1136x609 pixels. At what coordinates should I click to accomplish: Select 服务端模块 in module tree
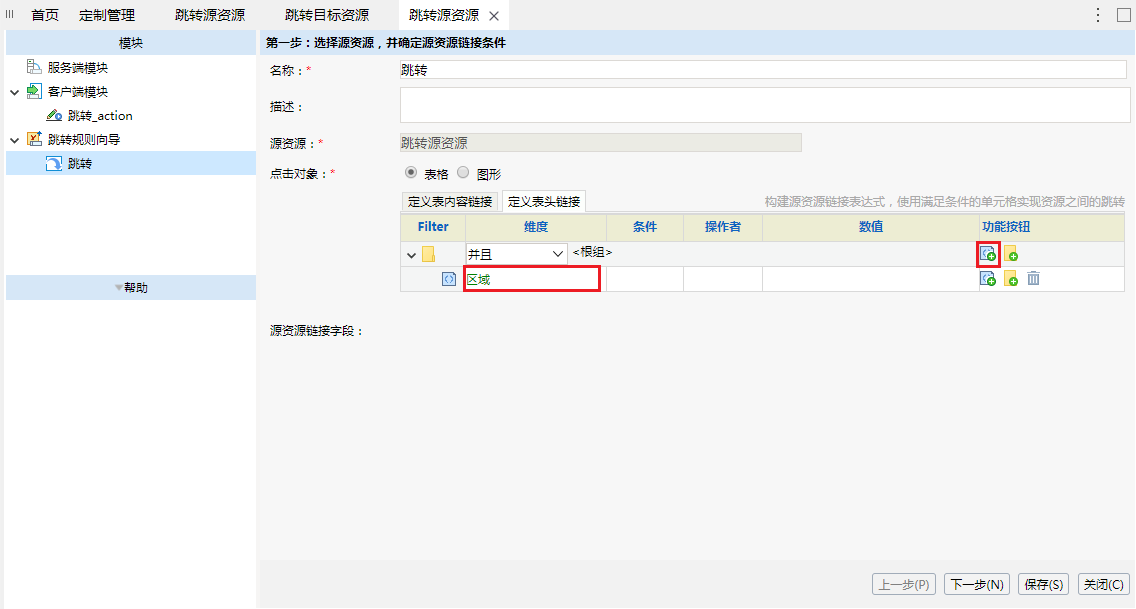coord(78,67)
